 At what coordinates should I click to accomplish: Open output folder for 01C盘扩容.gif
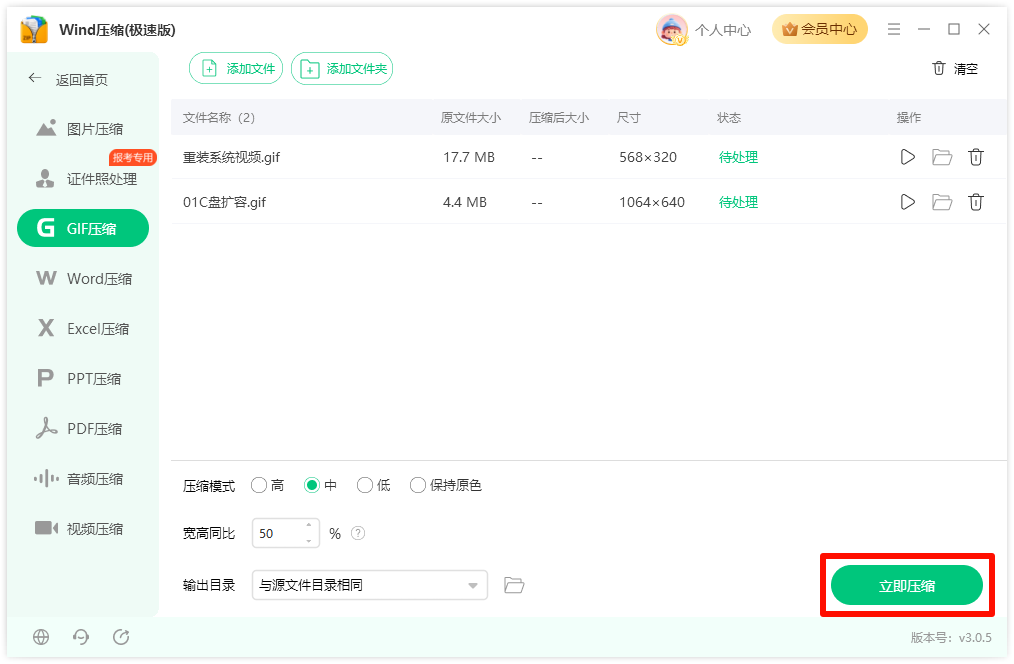coord(942,202)
